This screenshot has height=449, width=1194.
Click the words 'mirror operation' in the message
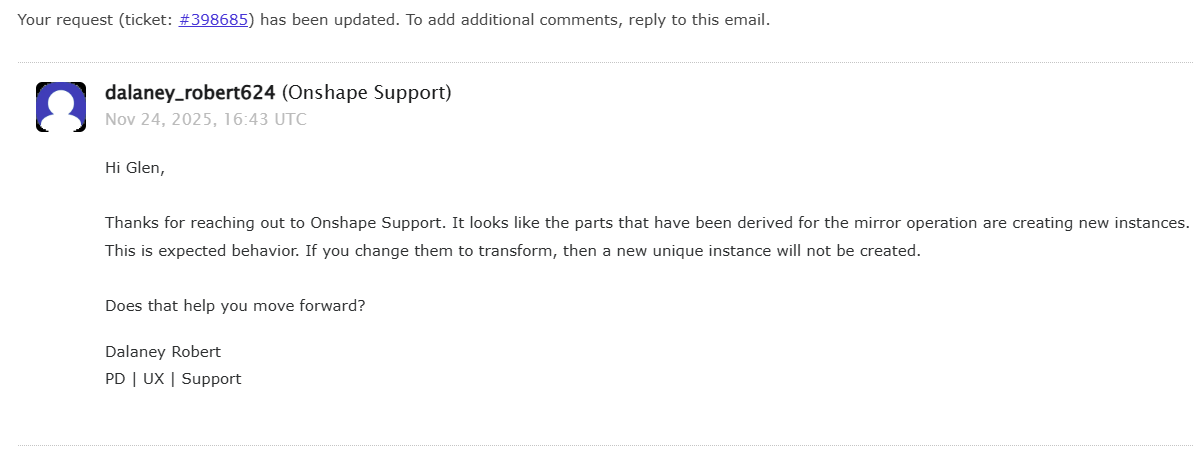click(890, 223)
